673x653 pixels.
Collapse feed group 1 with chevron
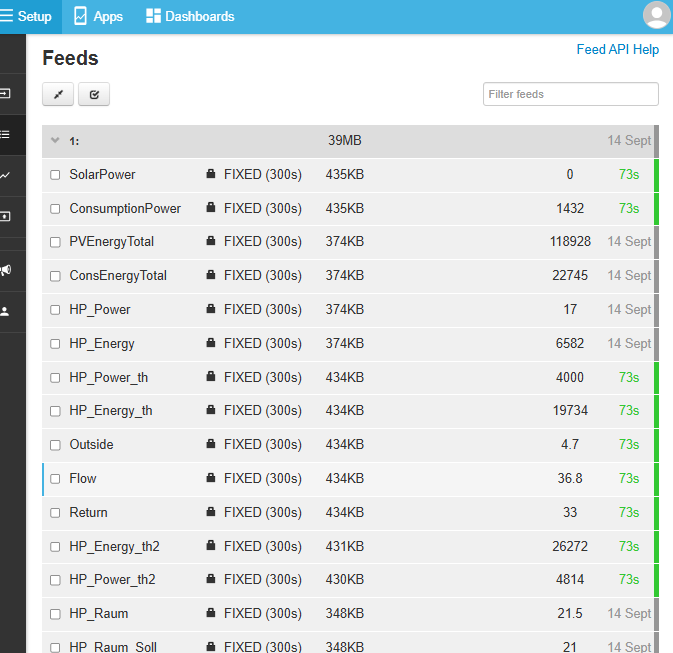(x=56, y=141)
